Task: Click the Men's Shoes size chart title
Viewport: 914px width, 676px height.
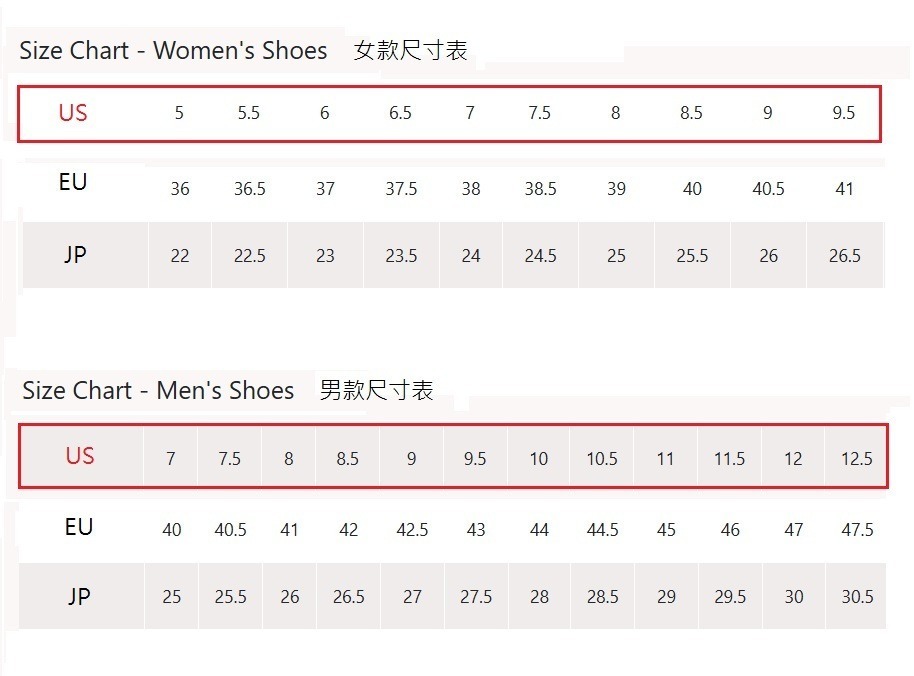Action: (158, 390)
